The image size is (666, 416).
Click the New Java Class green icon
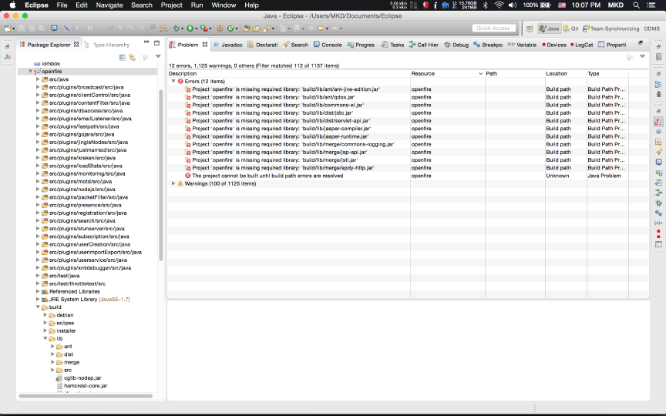[x=231, y=28]
